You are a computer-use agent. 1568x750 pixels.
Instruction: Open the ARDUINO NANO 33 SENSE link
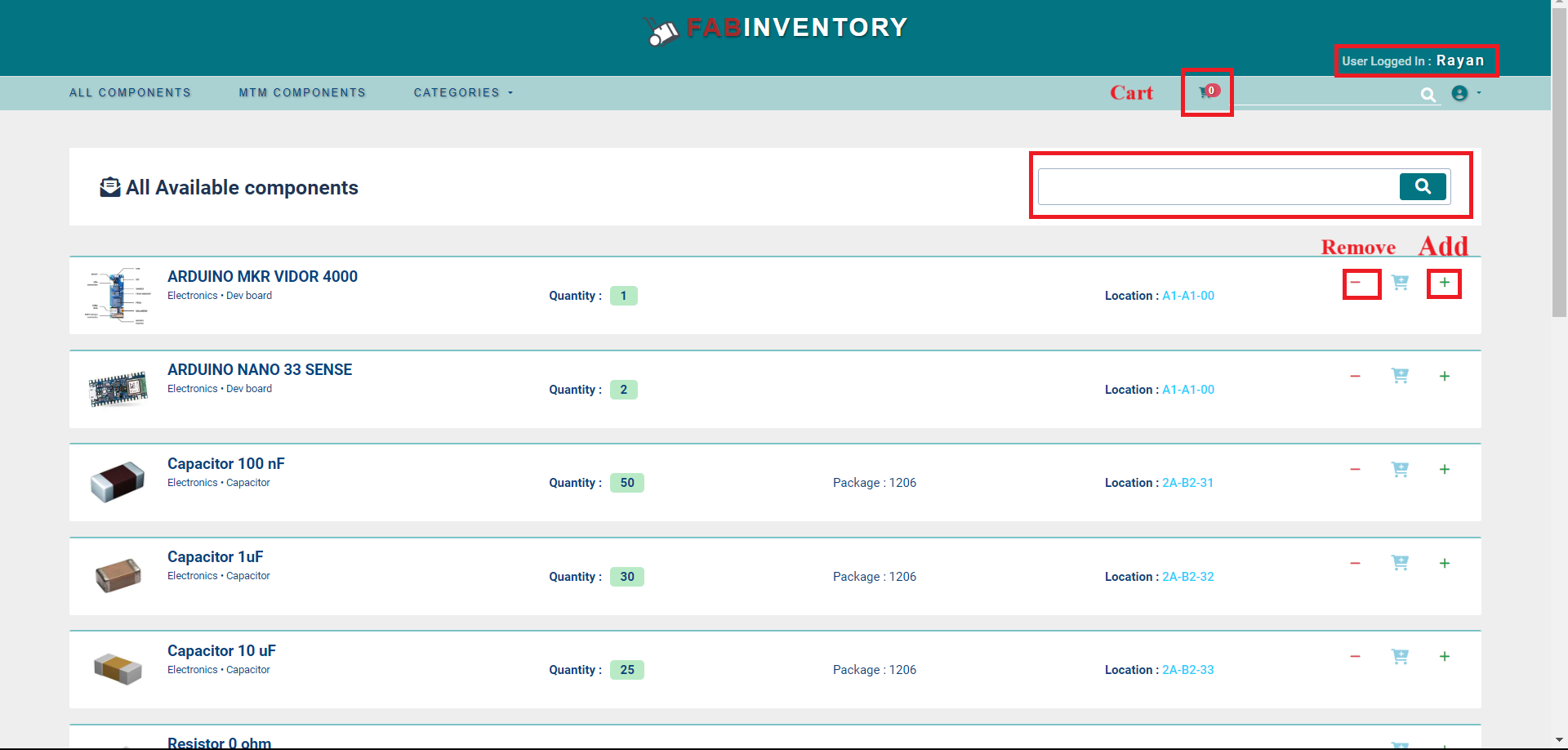pyautogui.click(x=260, y=370)
